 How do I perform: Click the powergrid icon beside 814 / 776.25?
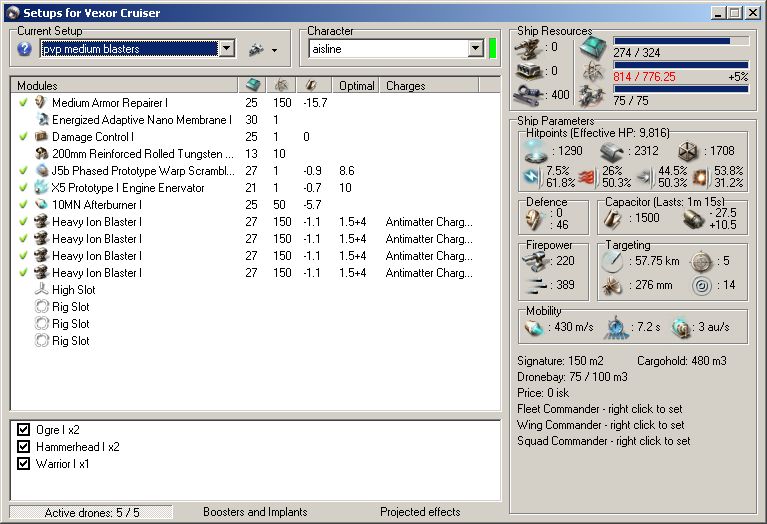593,72
